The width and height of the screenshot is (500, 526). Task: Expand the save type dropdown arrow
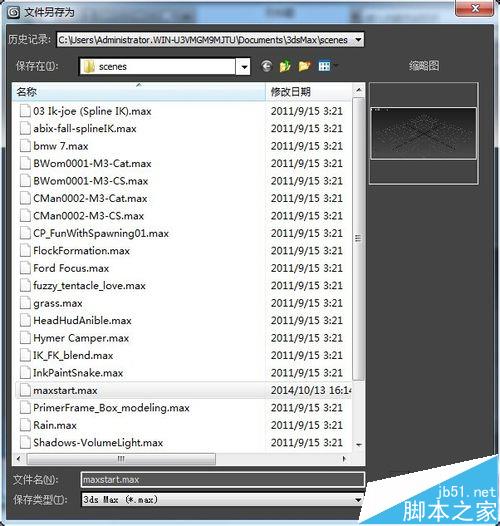pyautogui.click(x=358, y=500)
